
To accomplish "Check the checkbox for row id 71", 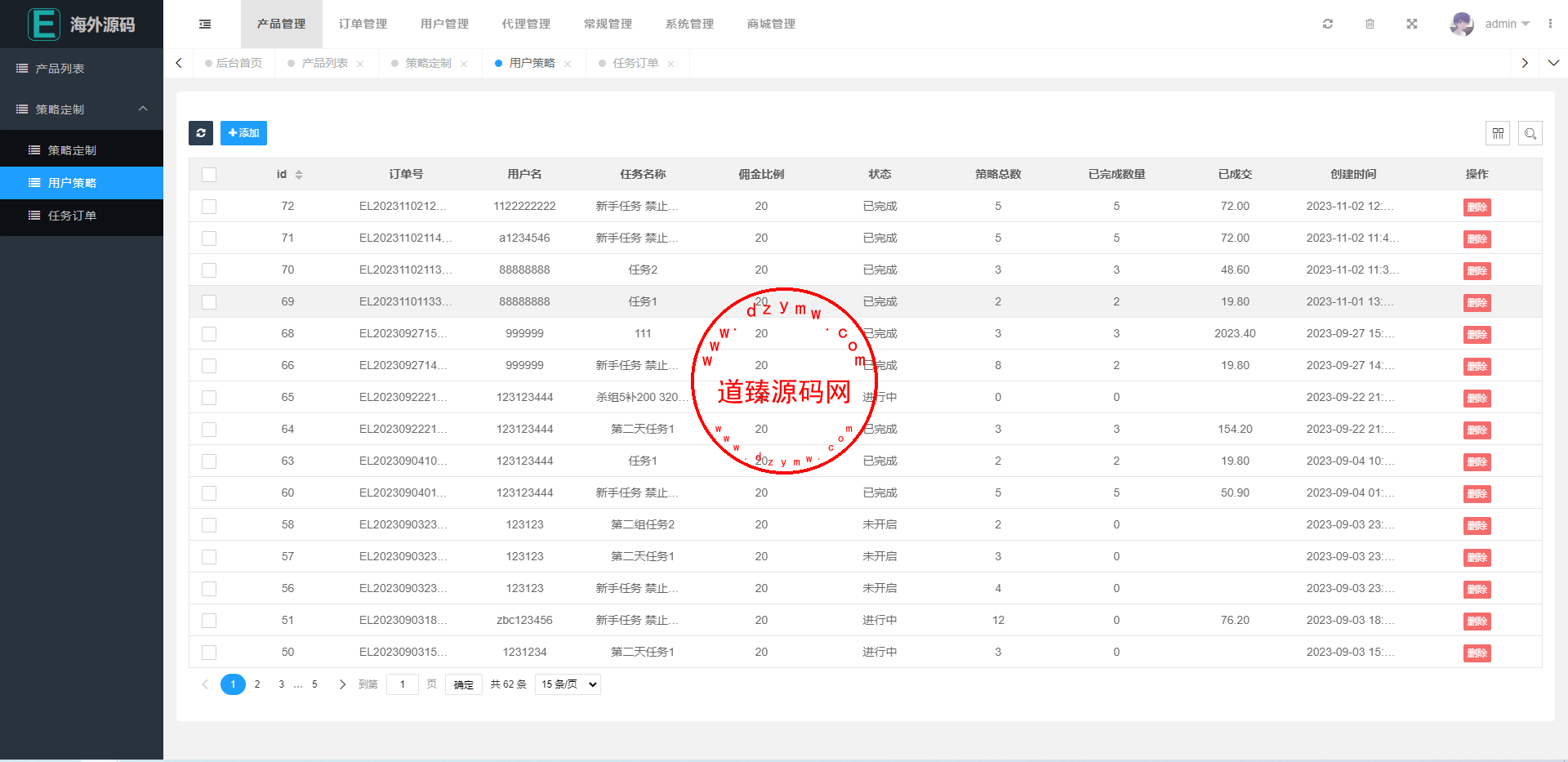I will tap(209, 238).
